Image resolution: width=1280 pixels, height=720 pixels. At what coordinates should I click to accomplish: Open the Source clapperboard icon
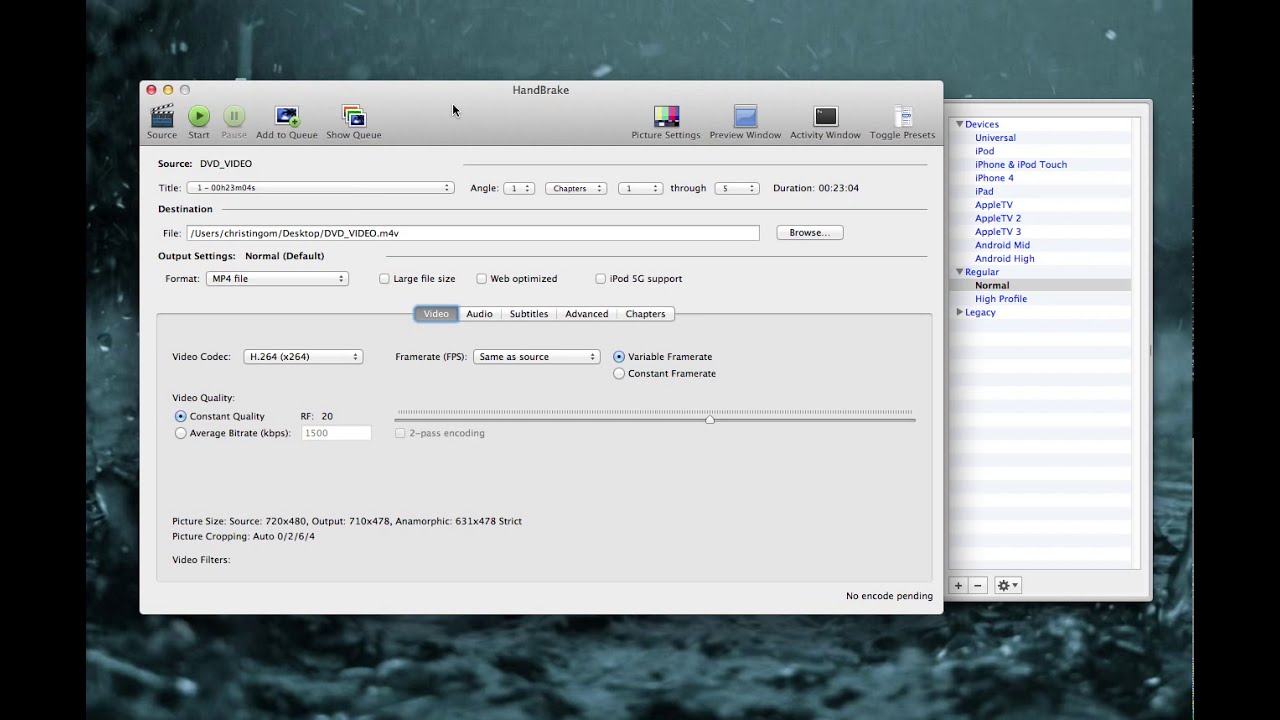click(162, 116)
